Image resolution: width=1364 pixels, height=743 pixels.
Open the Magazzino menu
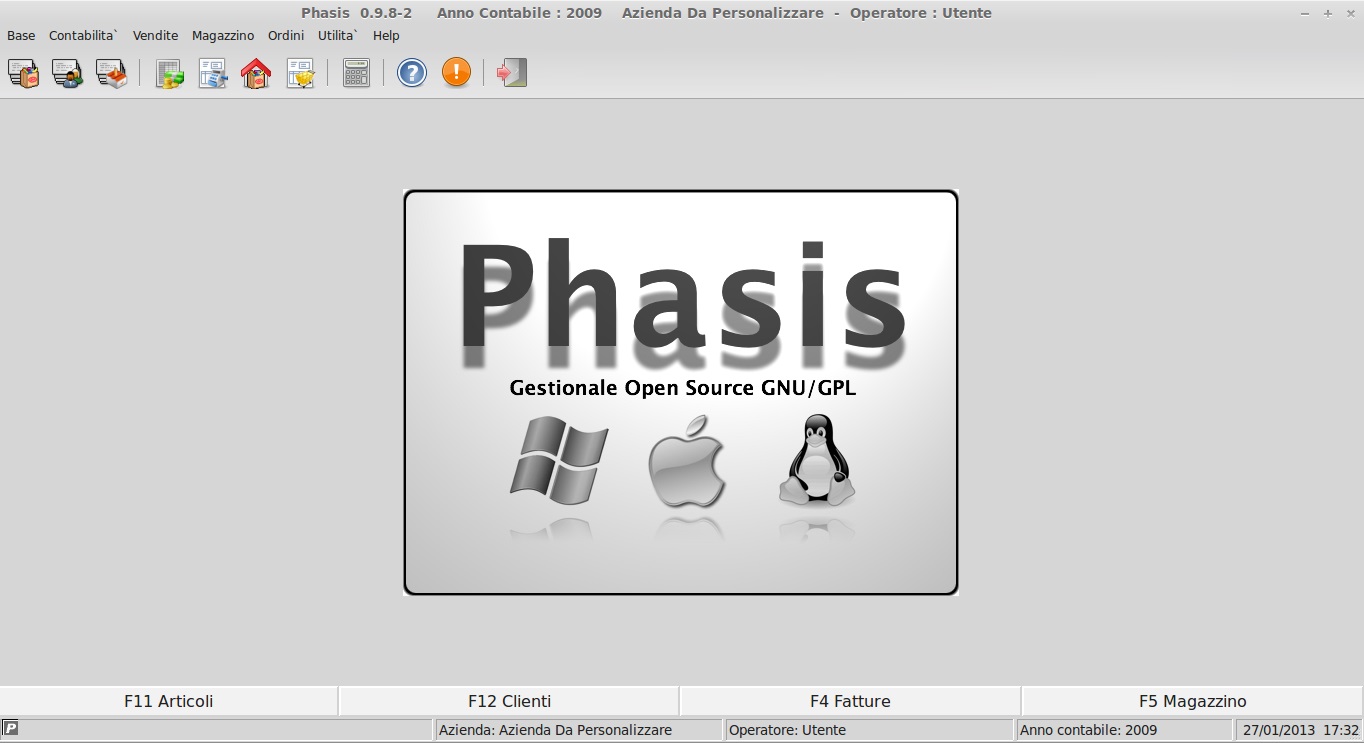[223, 35]
